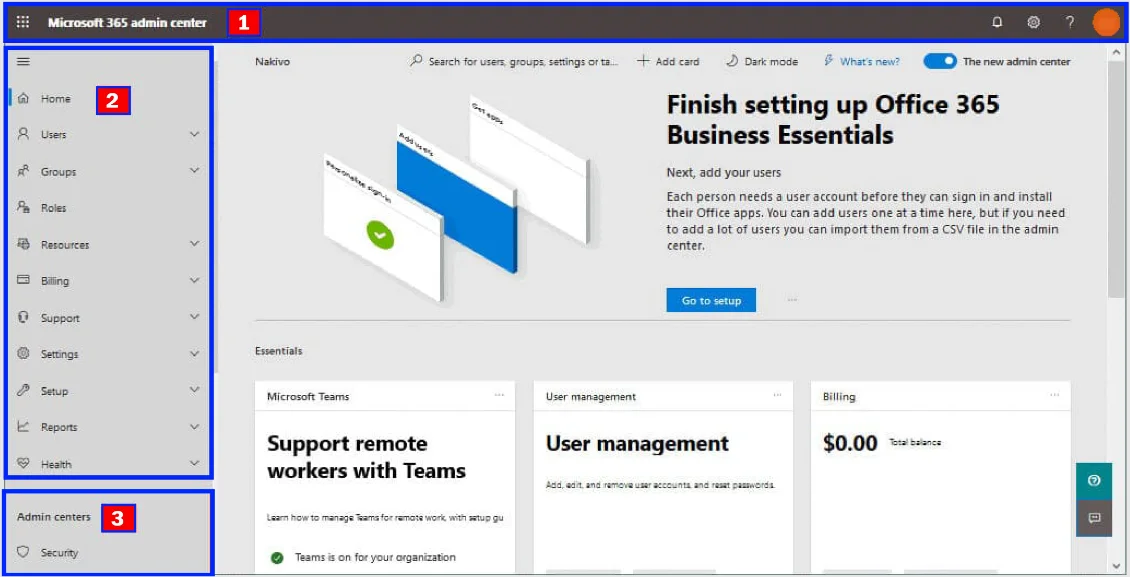
Task: Open Users navigation label
Action: (53, 135)
